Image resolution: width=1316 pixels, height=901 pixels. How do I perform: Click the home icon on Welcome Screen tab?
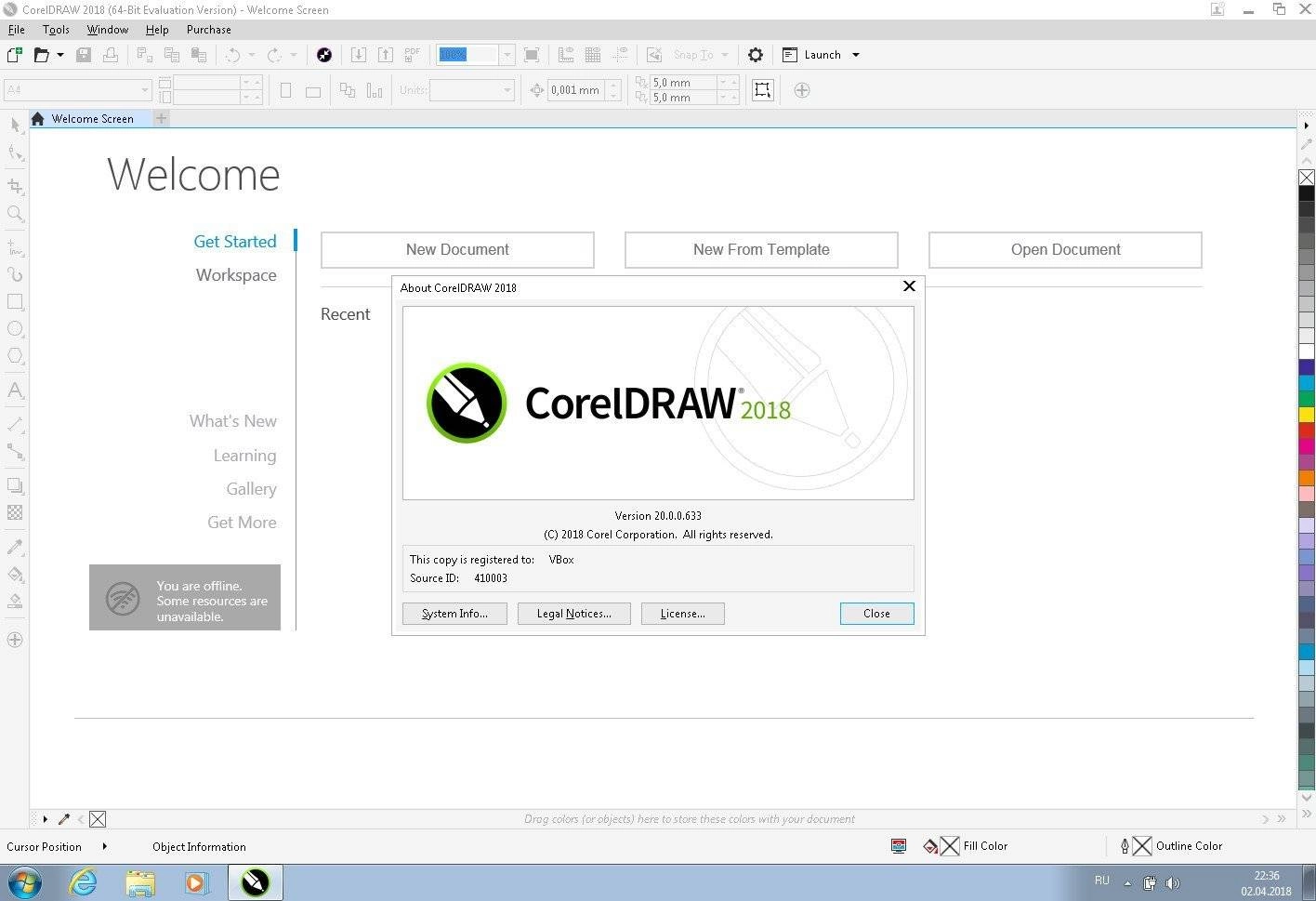coord(38,119)
